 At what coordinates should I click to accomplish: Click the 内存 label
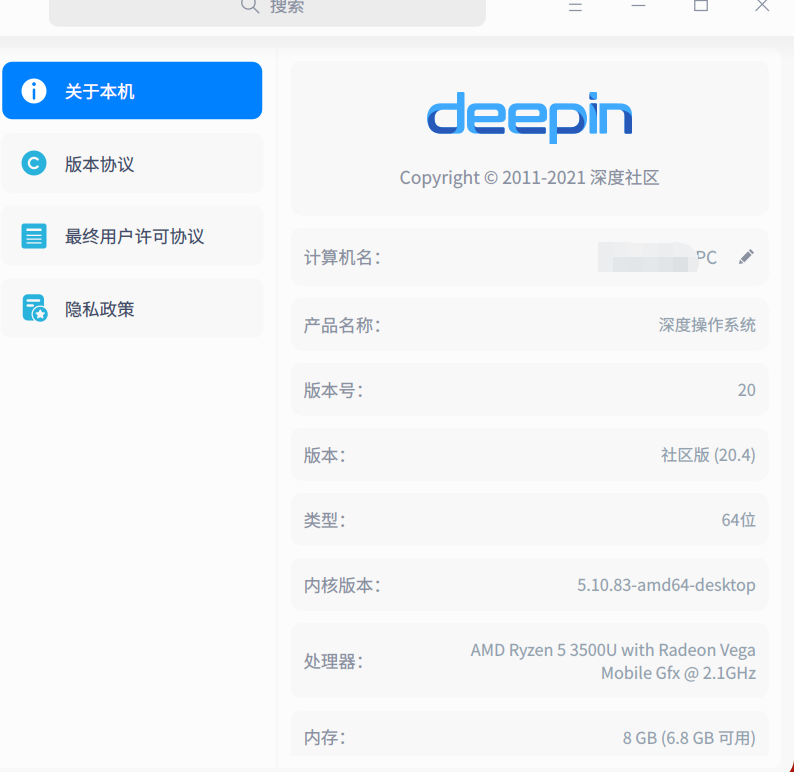pyautogui.click(x=325, y=738)
